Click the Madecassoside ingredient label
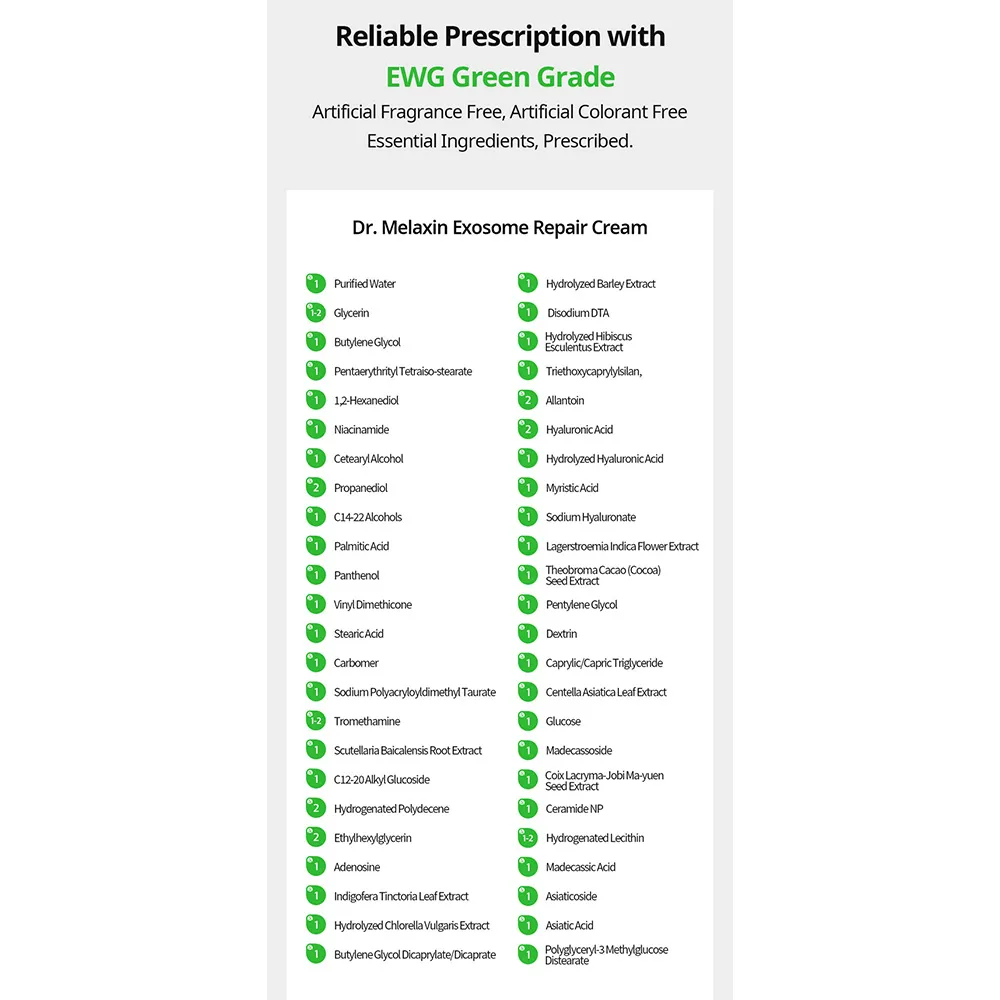Viewport: 1000px width, 1000px height. tap(578, 751)
